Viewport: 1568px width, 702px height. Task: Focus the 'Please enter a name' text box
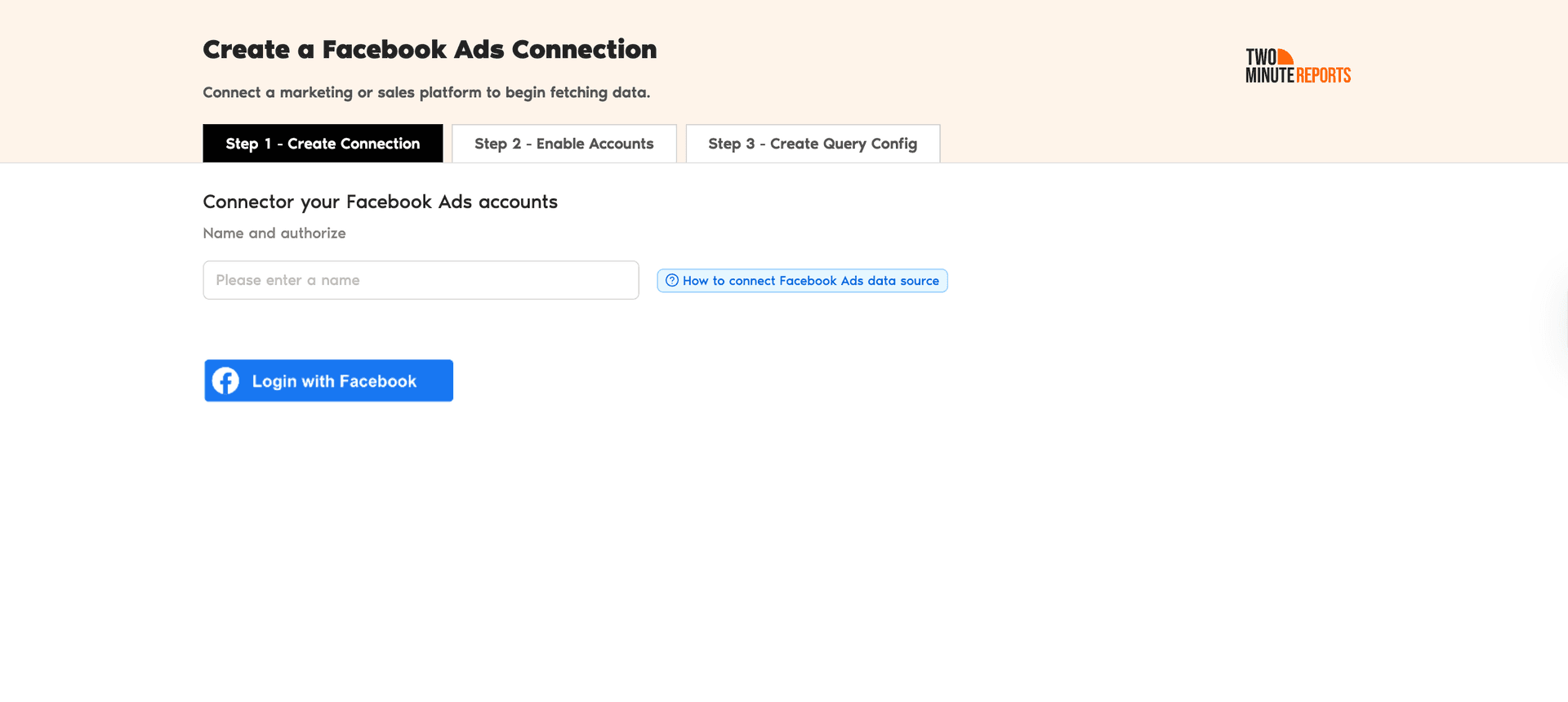[421, 280]
